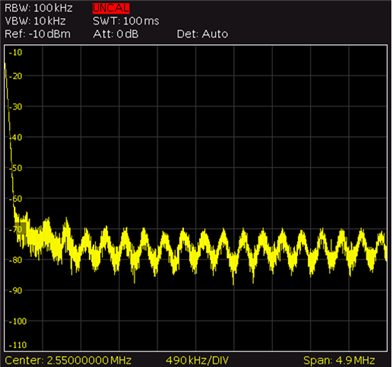Select the VBW: 10 kHz readout
The image size is (392, 367).
[35, 21]
